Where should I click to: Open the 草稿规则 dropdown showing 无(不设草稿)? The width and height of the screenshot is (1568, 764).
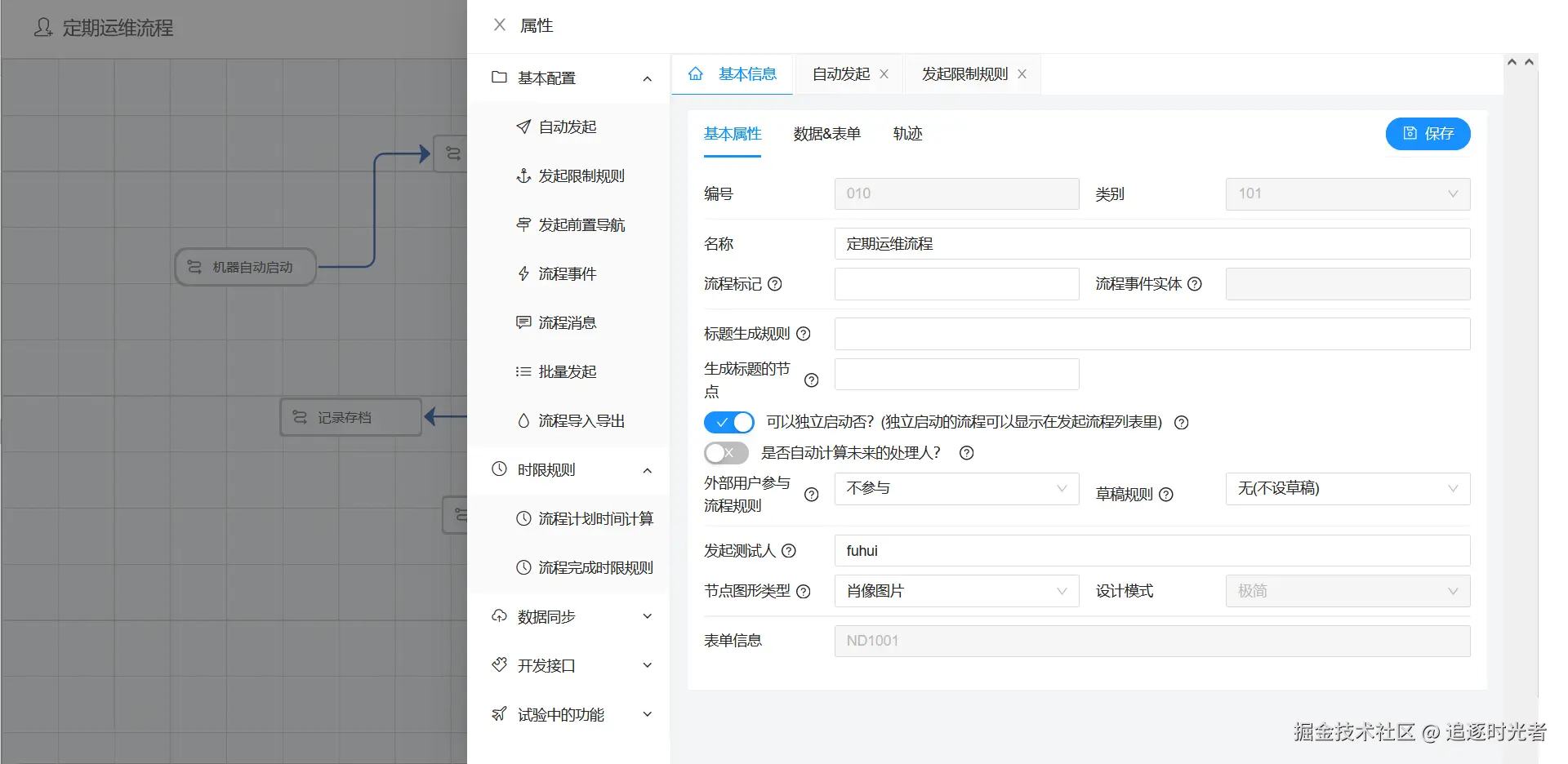1347,489
